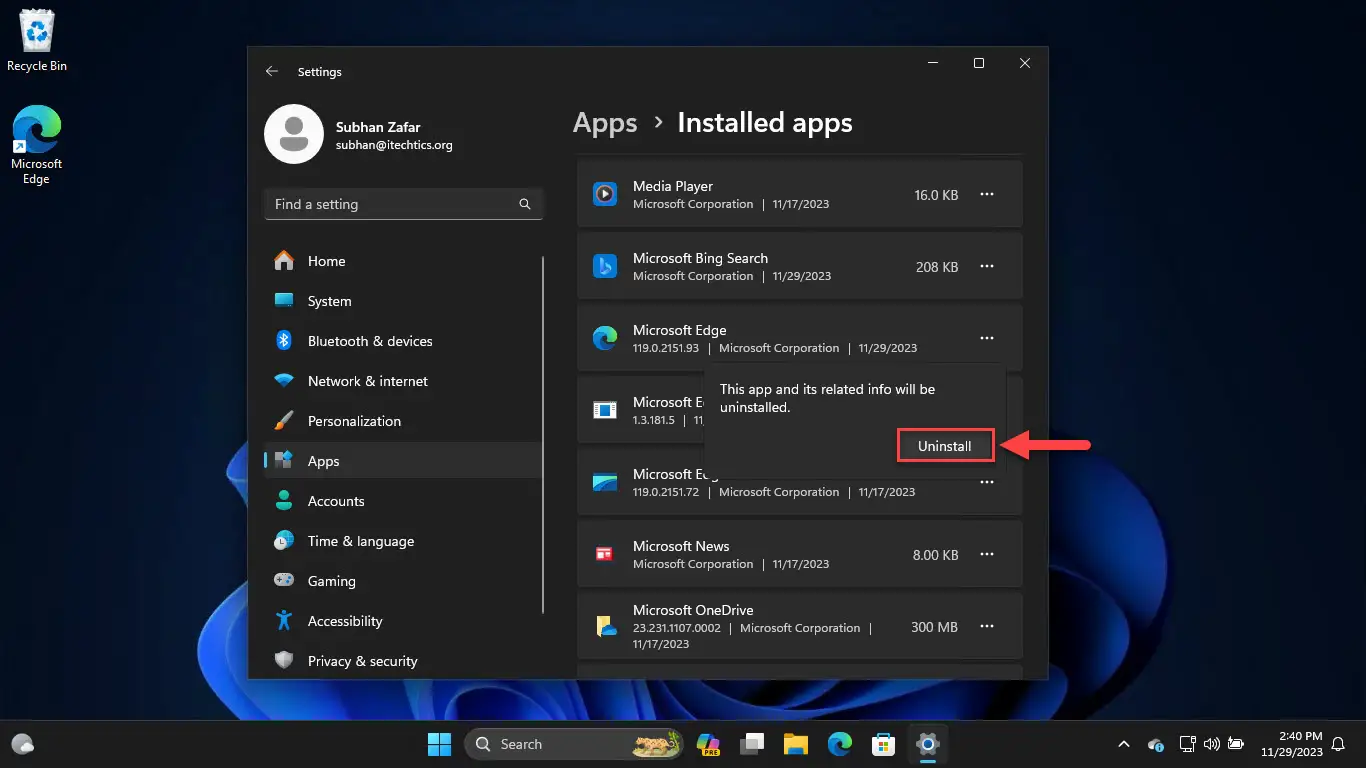
Task: Click the Apps breadcrumb link
Action: click(605, 123)
